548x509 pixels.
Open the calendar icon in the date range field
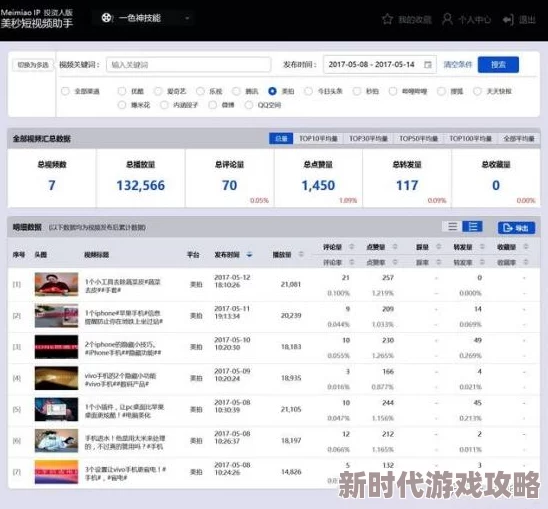coord(427,65)
